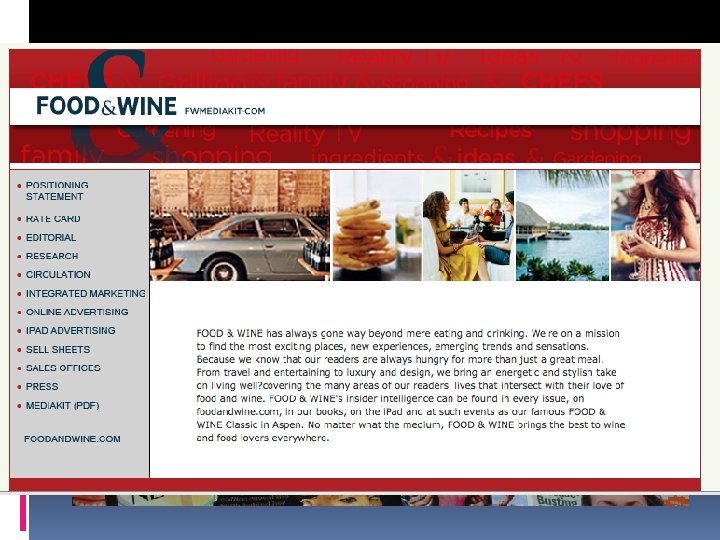Screen dimensions: 720x540
Task: Select the vintage car photo
Action: tap(240, 225)
